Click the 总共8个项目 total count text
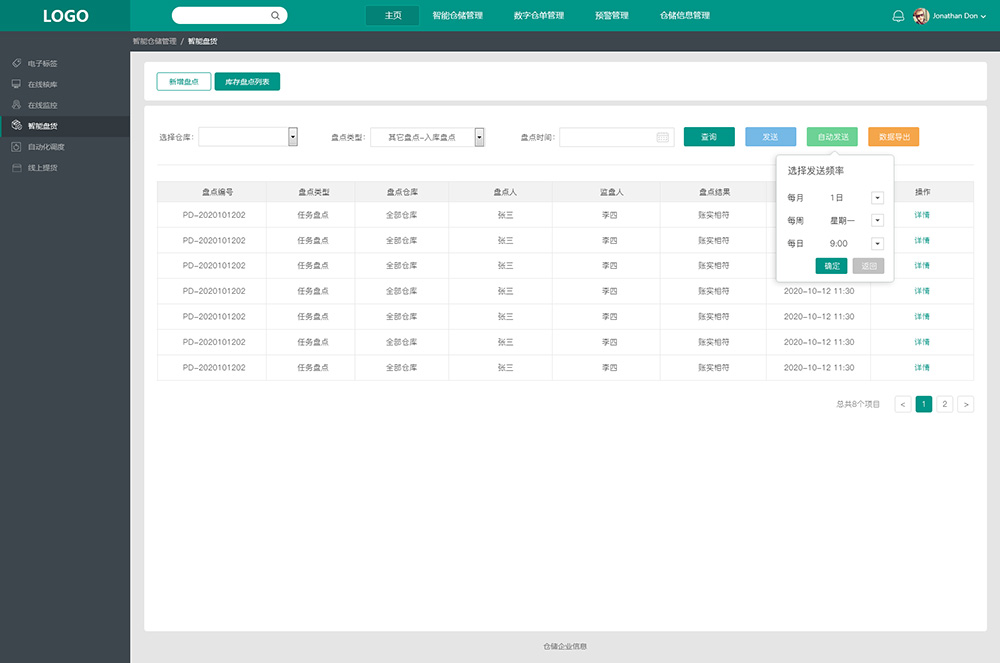This screenshot has width=1000, height=663. pos(858,404)
